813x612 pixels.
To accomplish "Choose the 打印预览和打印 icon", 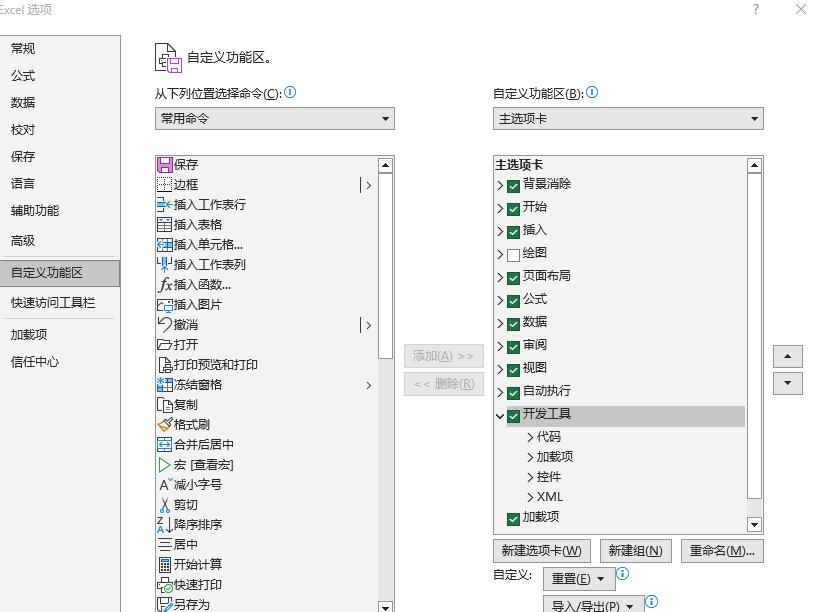I will tap(164, 365).
